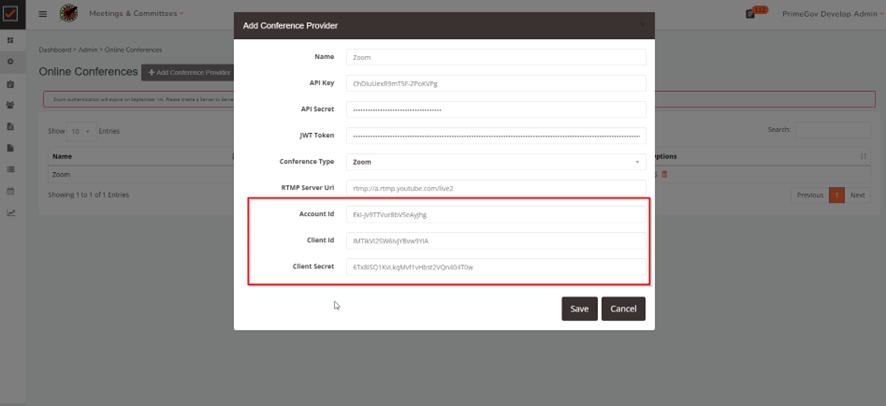
Task: Click into the RTMP Server Url field
Action: pos(496,189)
